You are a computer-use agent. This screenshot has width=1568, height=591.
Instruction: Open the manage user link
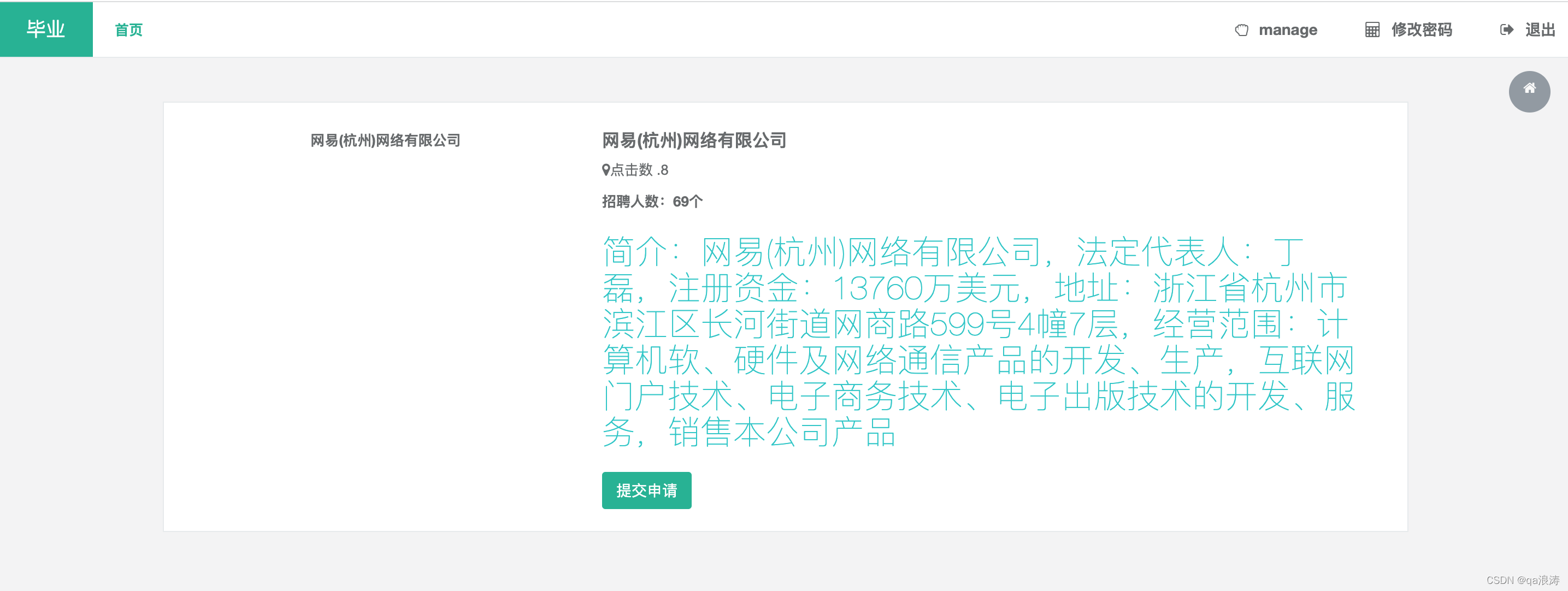pyautogui.click(x=1287, y=30)
